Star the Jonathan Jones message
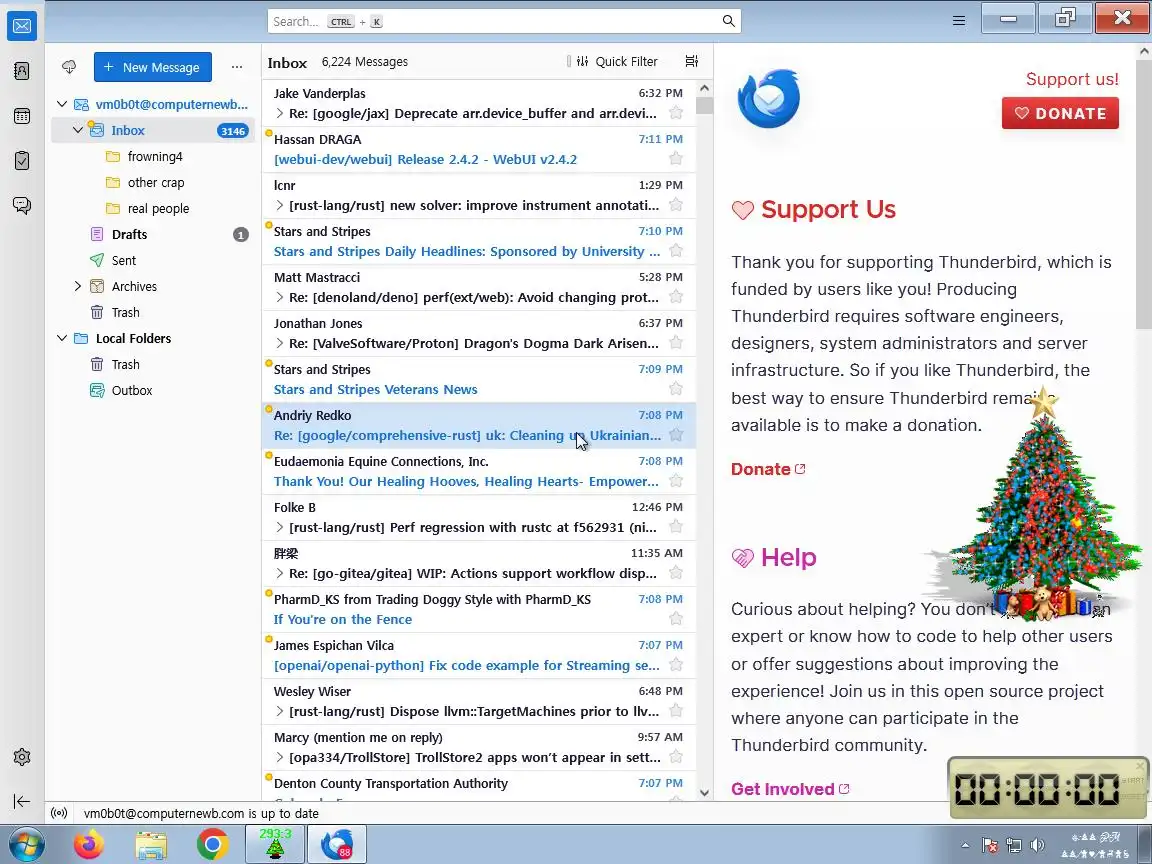 tap(676, 343)
